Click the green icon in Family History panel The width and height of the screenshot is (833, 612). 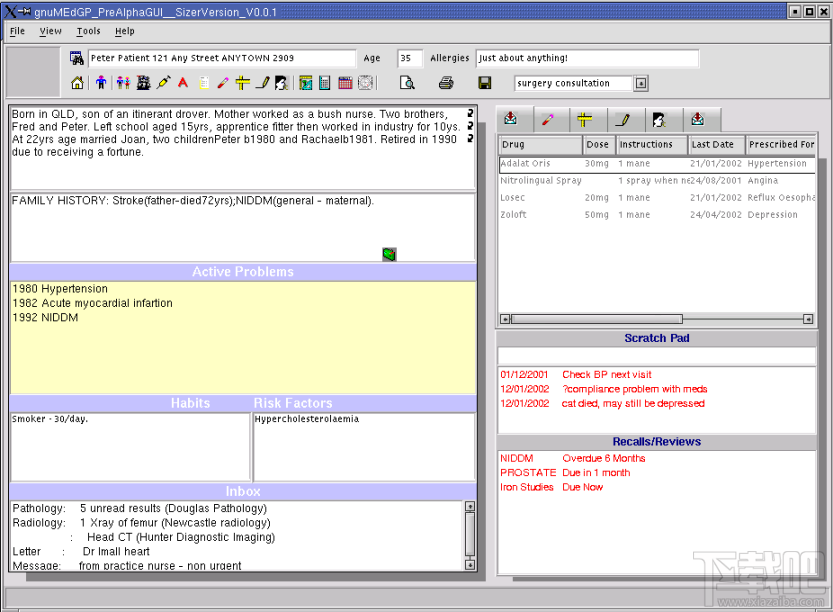(x=388, y=255)
